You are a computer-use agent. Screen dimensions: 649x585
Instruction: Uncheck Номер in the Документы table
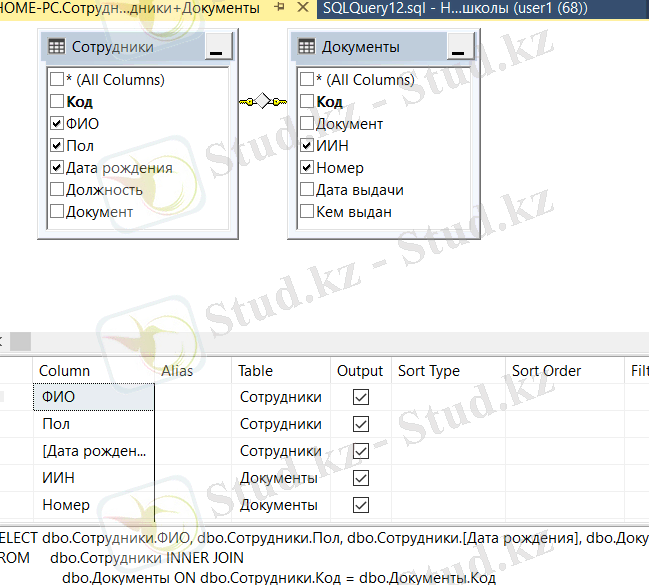coord(307,167)
